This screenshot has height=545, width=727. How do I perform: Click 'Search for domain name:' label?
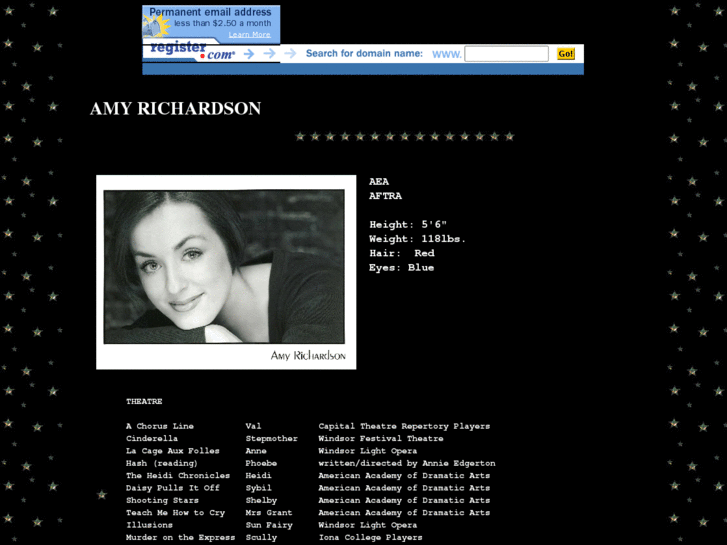click(x=364, y=53)
